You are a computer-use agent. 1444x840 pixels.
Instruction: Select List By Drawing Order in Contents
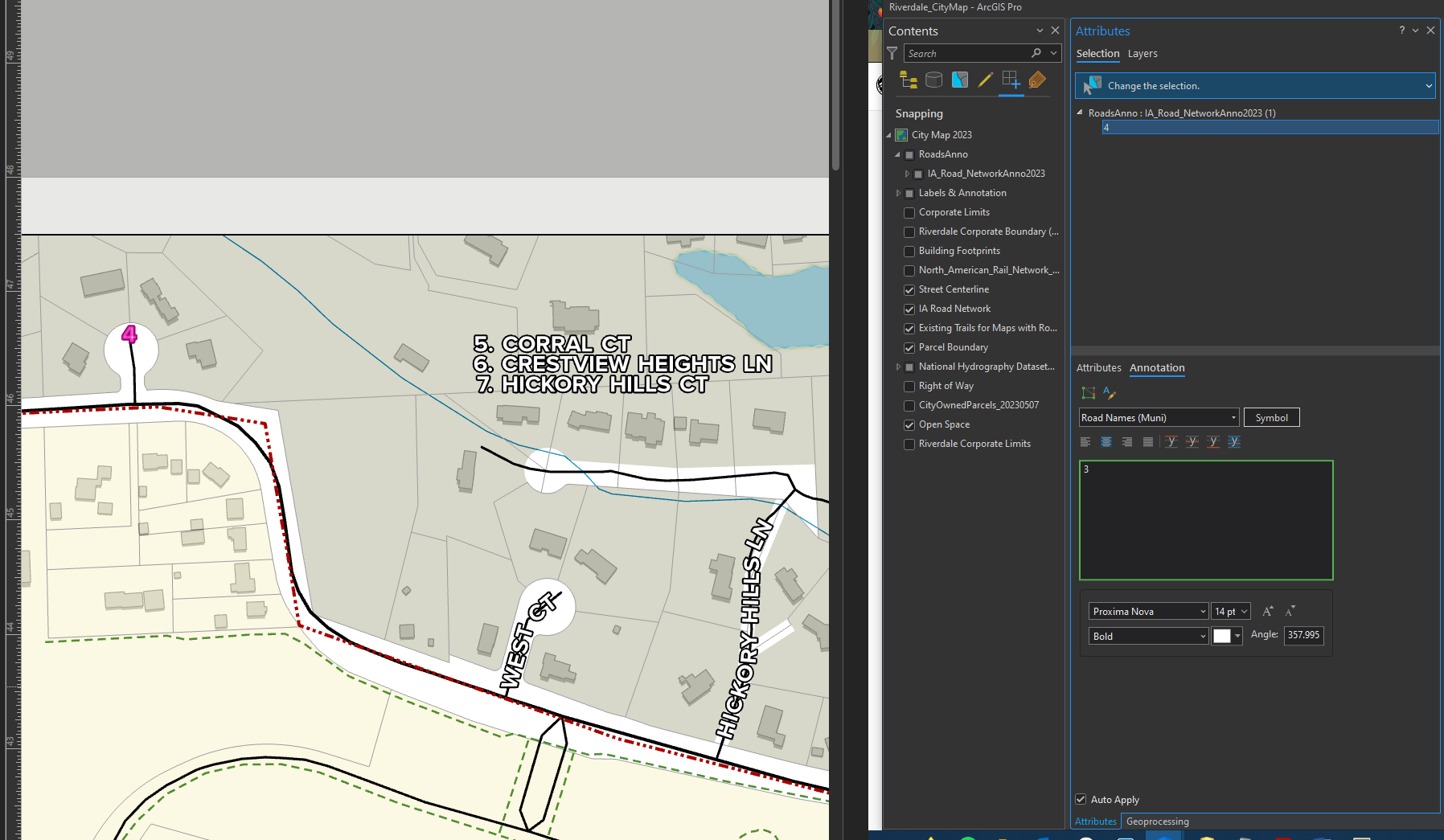pos(908,80)
